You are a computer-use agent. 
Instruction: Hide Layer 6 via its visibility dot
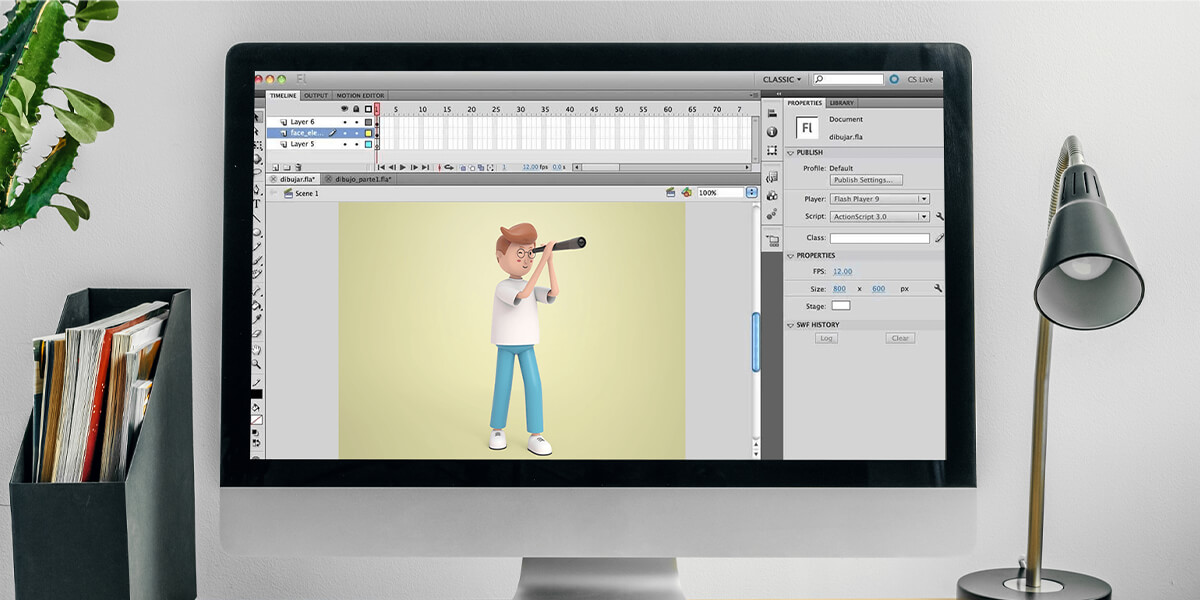click(x=345, y=122)
